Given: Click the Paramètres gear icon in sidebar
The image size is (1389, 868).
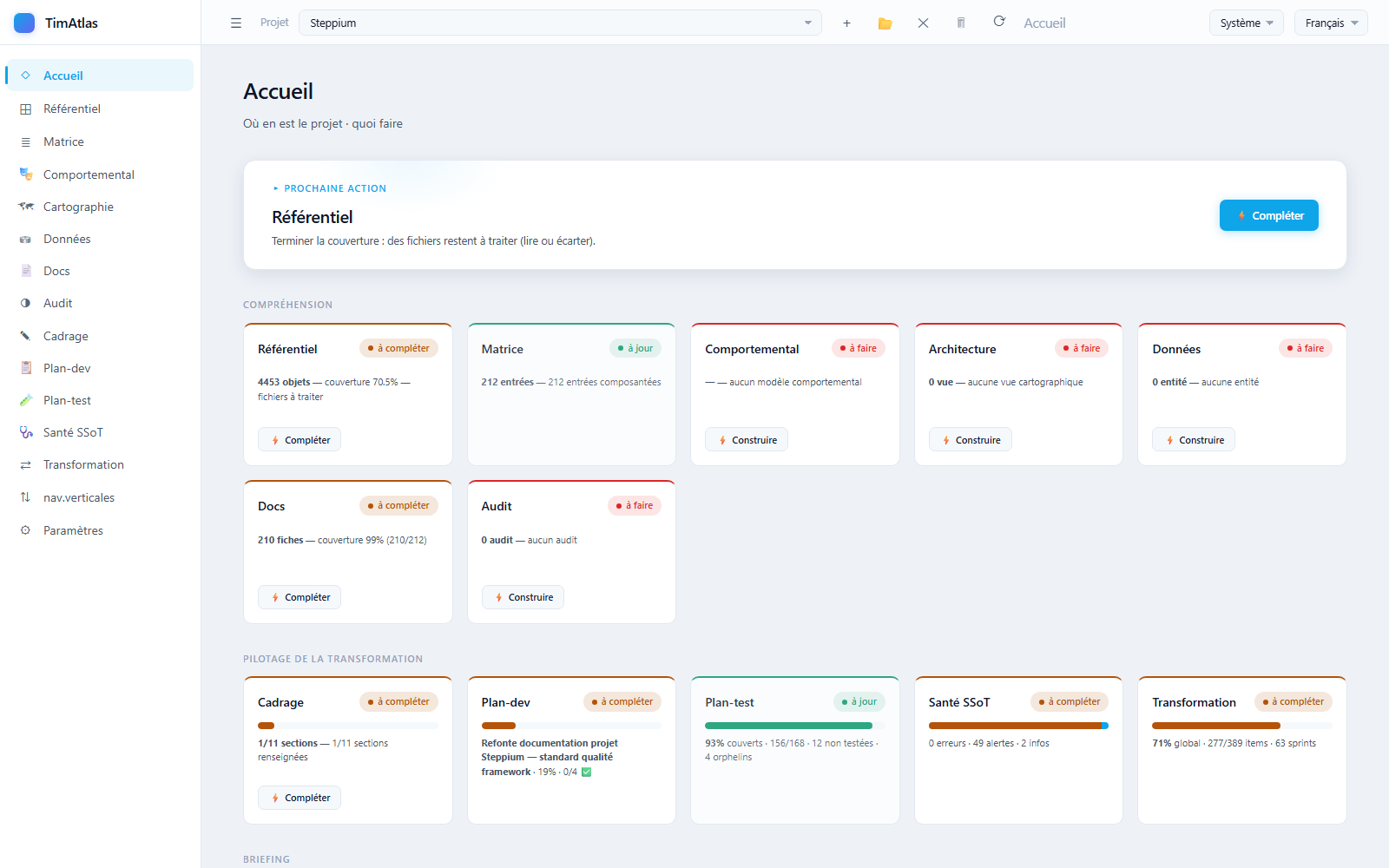Looking at the screenshot, I should point(26,530).
